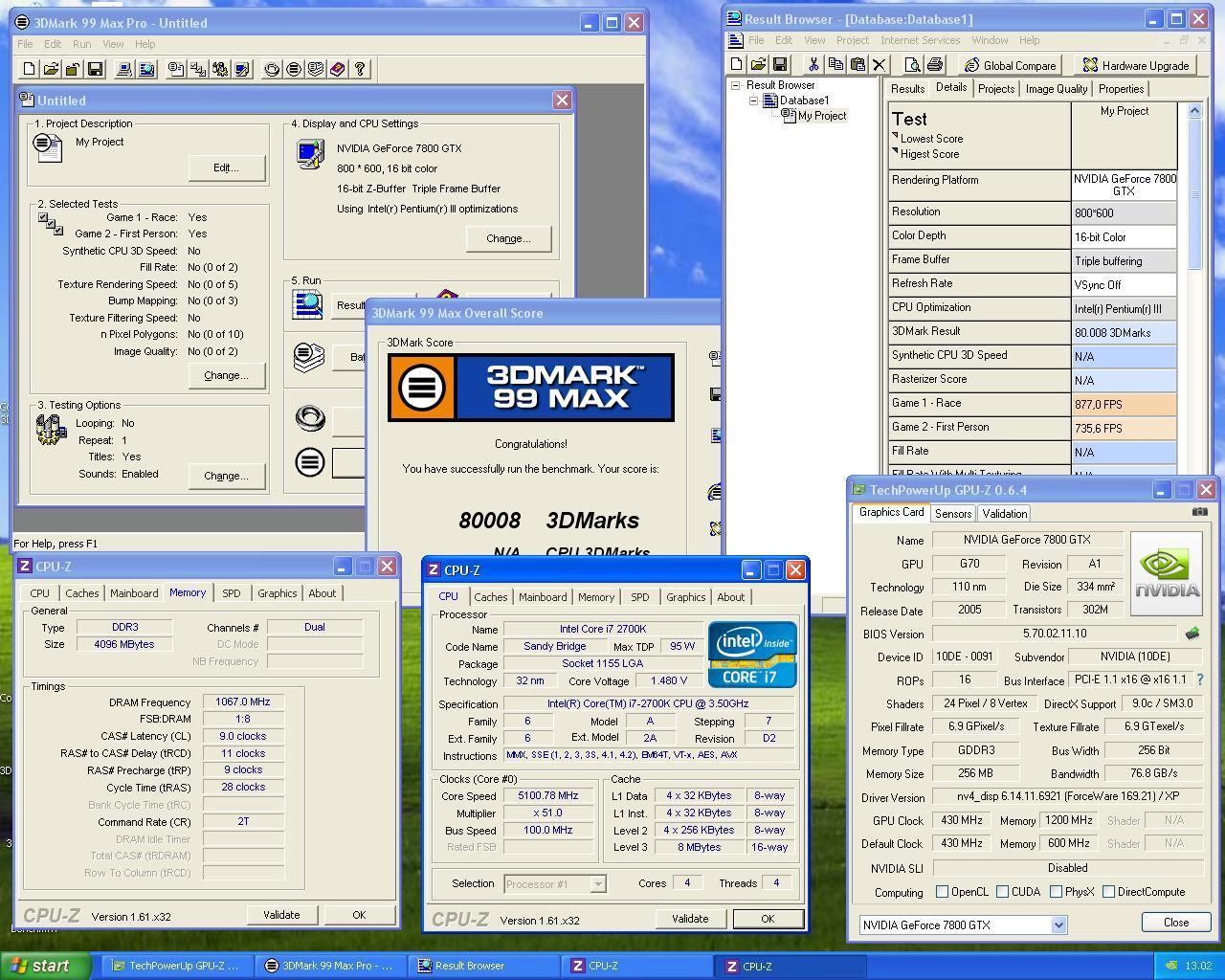This screenshot has width=1225, height=980.
Task: Click the GPU-Z screenshot camera icon
Action: (x=1199, y=512)
